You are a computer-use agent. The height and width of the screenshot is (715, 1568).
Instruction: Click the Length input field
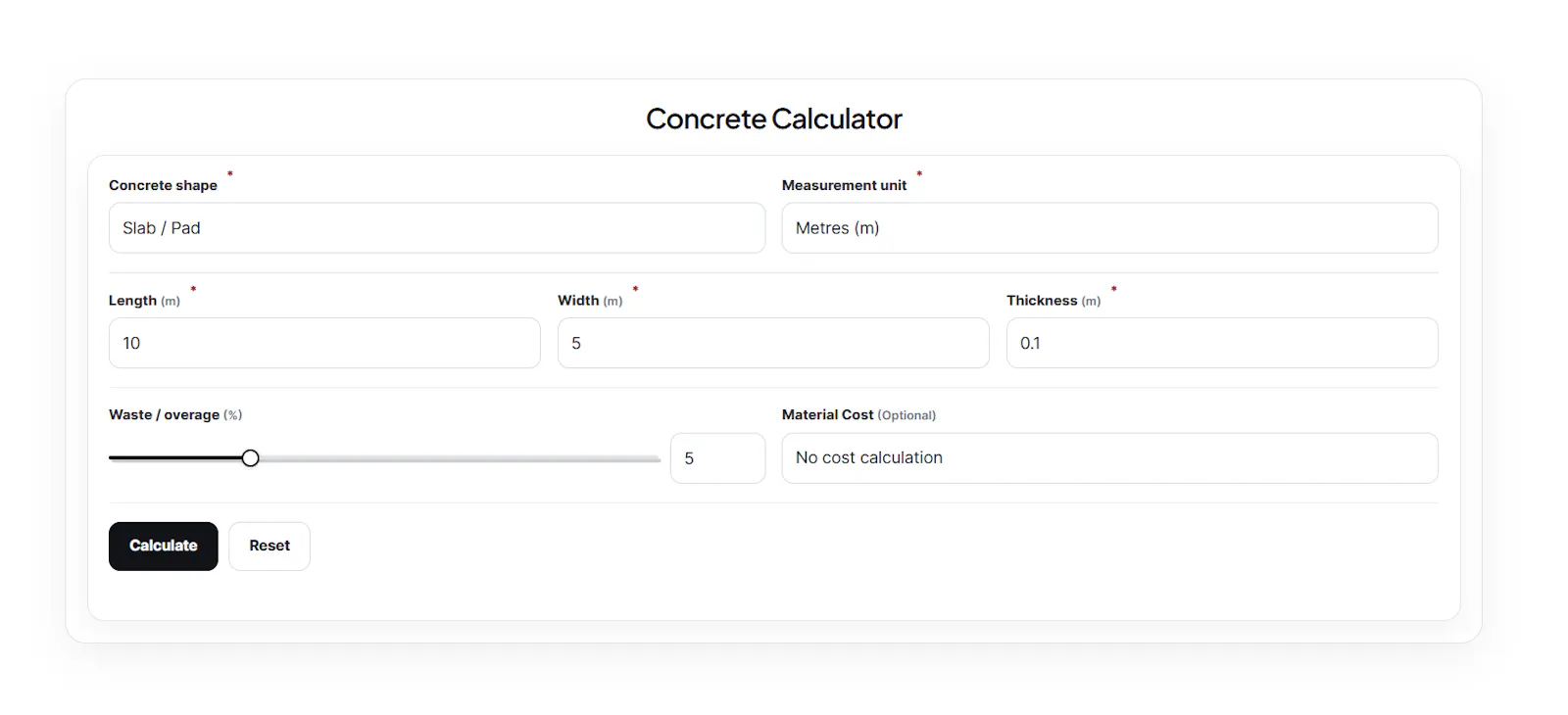pyautogui.click(x=324, y=343)
